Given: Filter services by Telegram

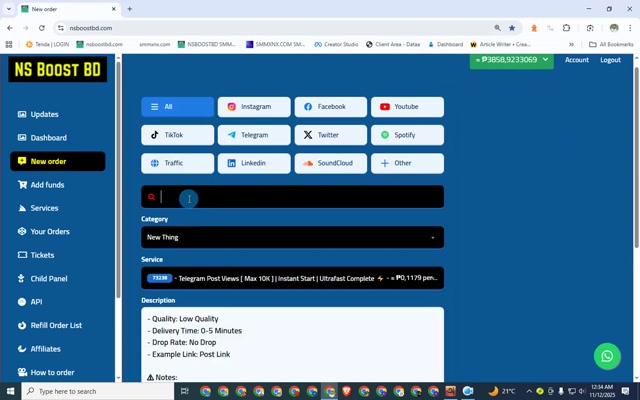Looking at the screenshot, I should click(x=254, y=135).
